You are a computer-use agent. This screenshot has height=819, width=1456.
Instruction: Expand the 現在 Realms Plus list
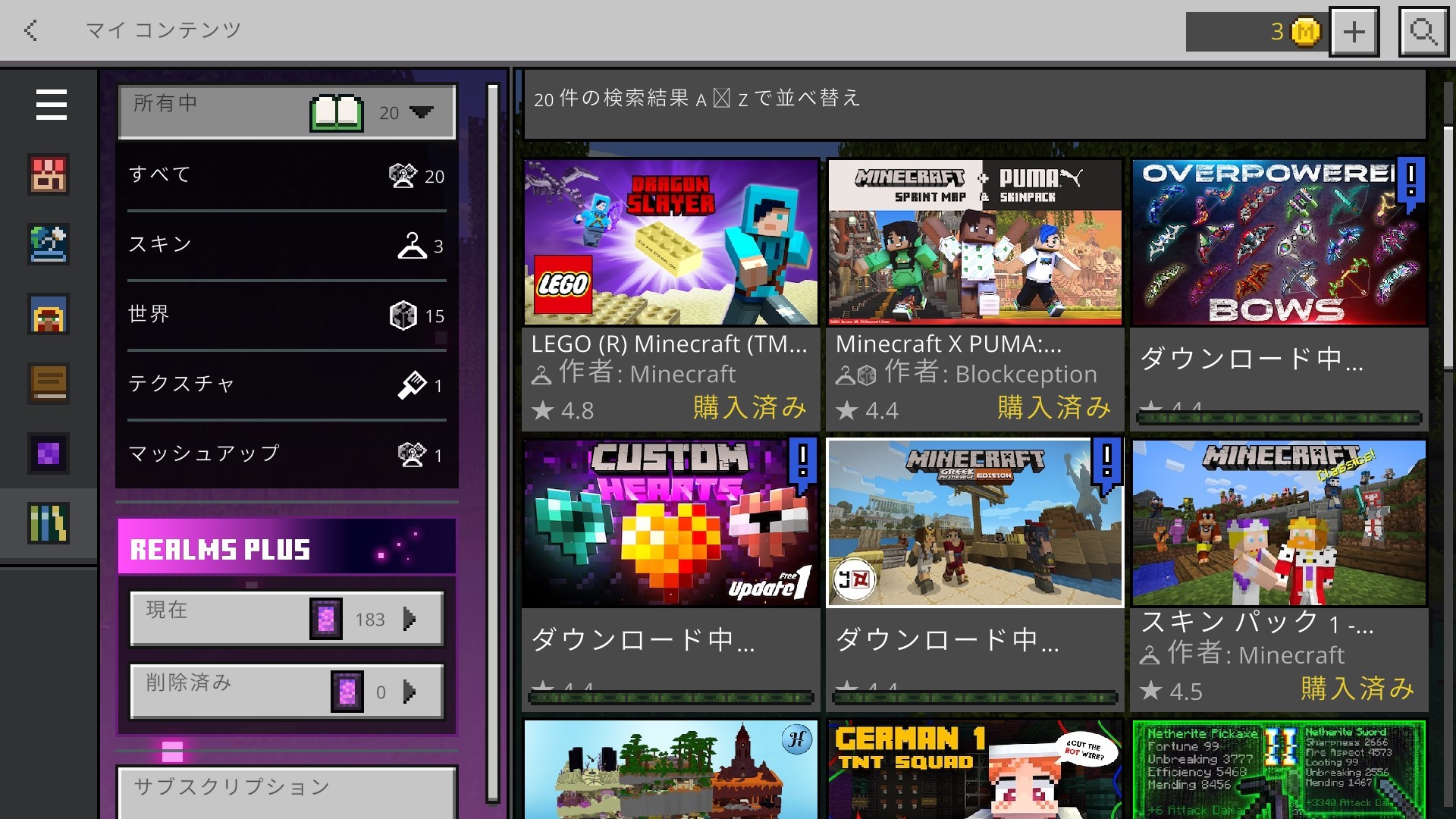click(x=287, y=619)
